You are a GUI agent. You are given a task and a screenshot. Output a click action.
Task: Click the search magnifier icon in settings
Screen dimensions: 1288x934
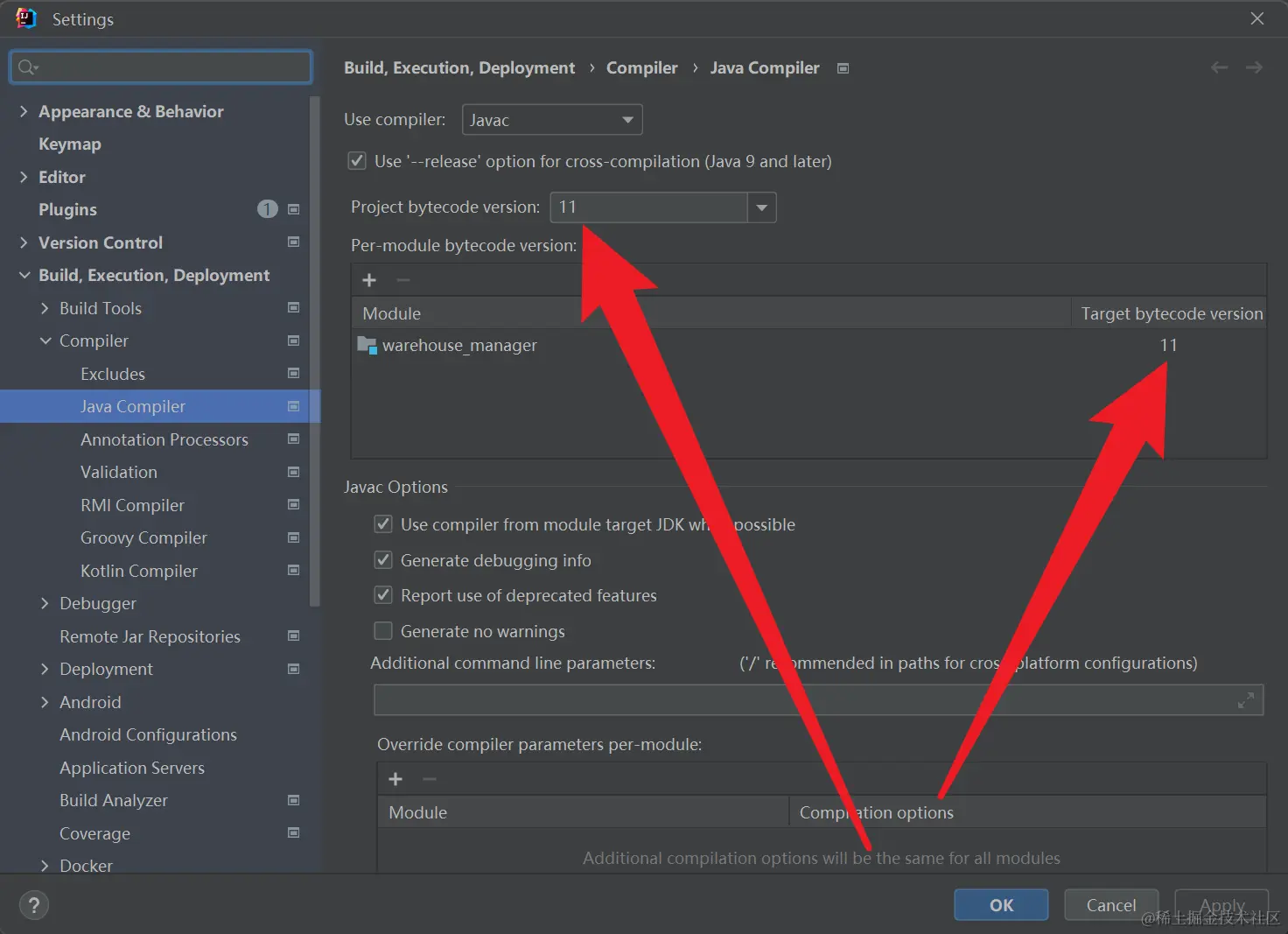(28, 67)
